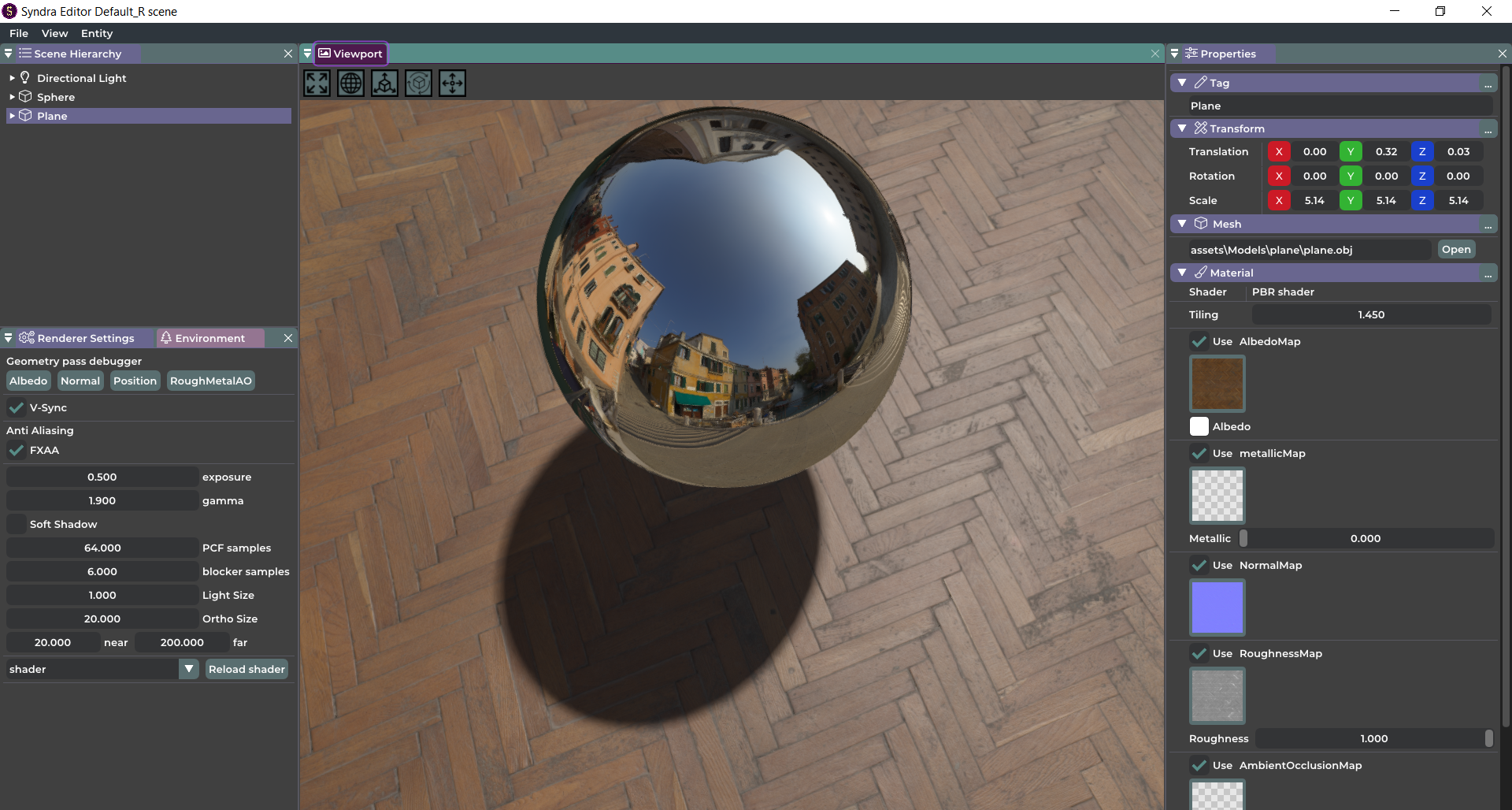Show the Albedo debug pass

28,381
